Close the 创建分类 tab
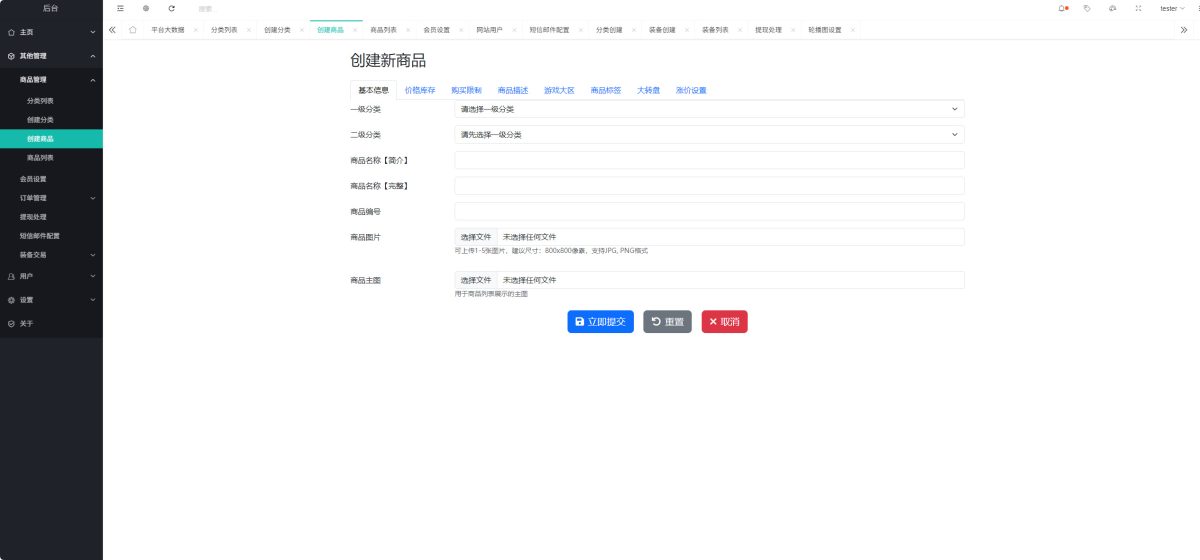Viewport: 1200px width, 560px height. (x=301, y=30)
